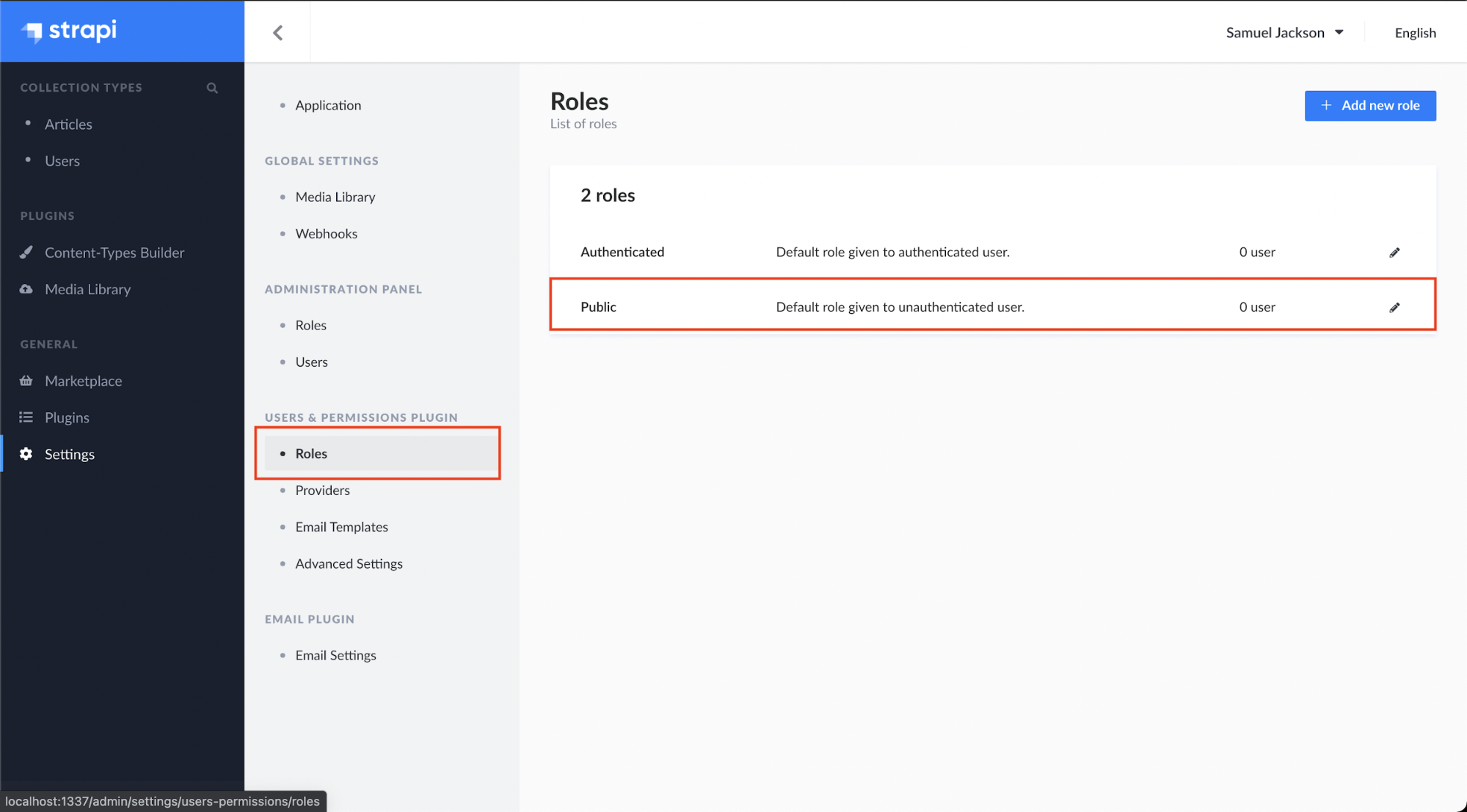Open the Collection Types search icon
1467x812 pixels.
point(212,87)
